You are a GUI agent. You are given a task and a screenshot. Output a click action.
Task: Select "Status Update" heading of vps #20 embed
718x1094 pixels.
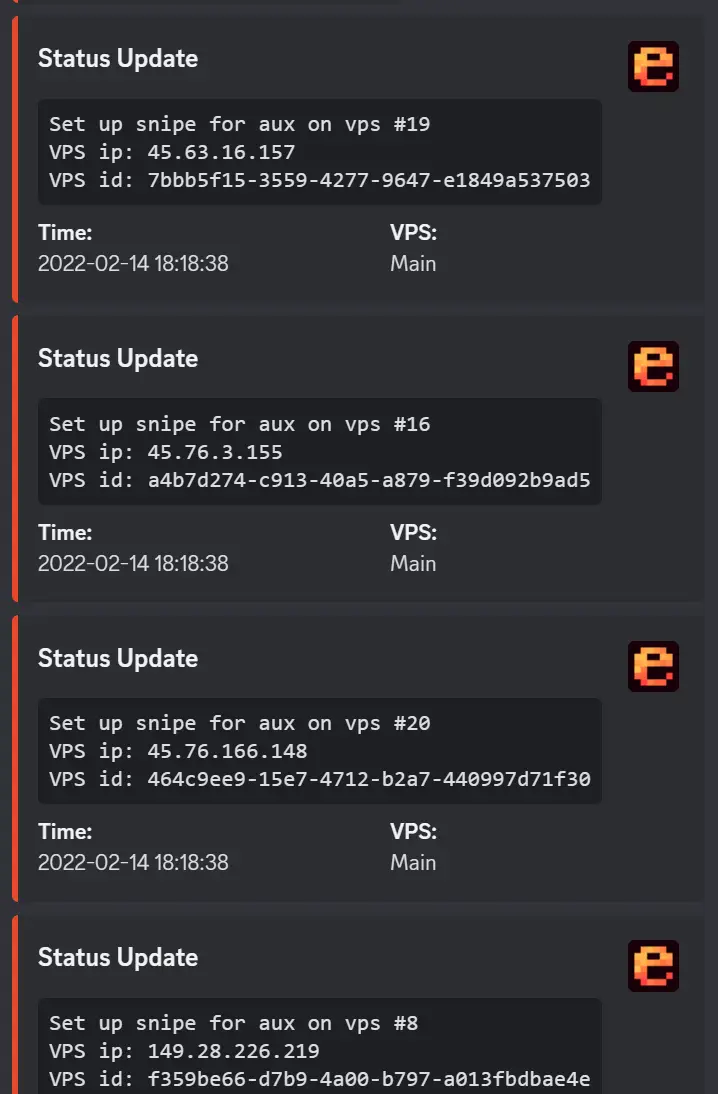click(118, 658)
